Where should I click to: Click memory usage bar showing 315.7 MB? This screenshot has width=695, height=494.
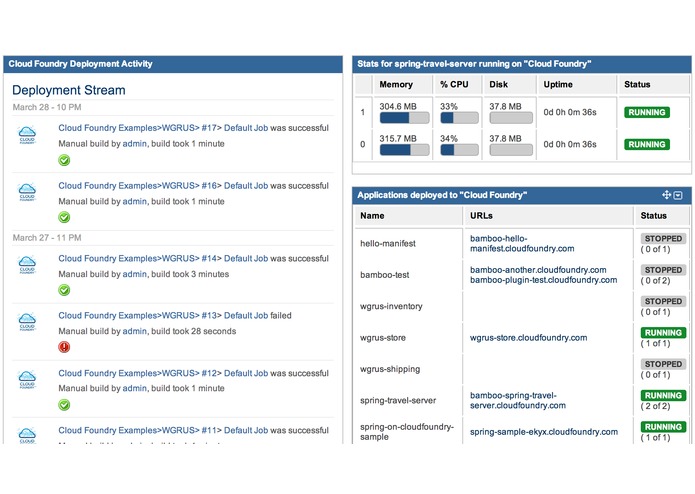click(404, 150)
